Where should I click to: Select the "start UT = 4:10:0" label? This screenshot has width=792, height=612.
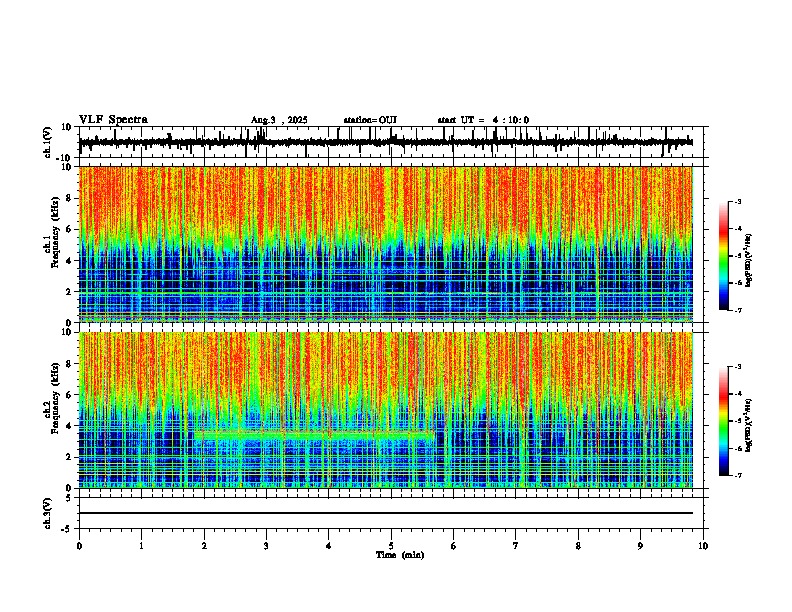point(483,120)
